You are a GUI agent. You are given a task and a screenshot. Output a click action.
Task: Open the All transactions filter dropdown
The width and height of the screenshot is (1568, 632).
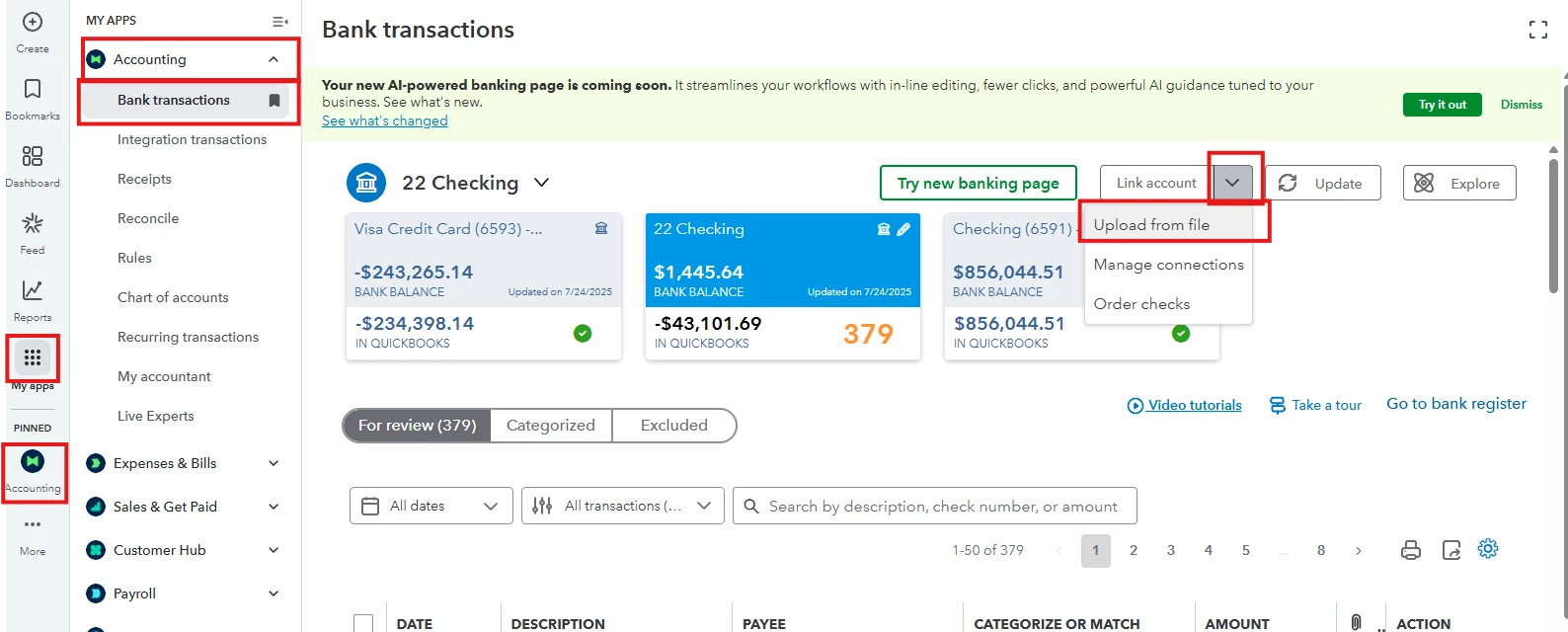[623, 506]
